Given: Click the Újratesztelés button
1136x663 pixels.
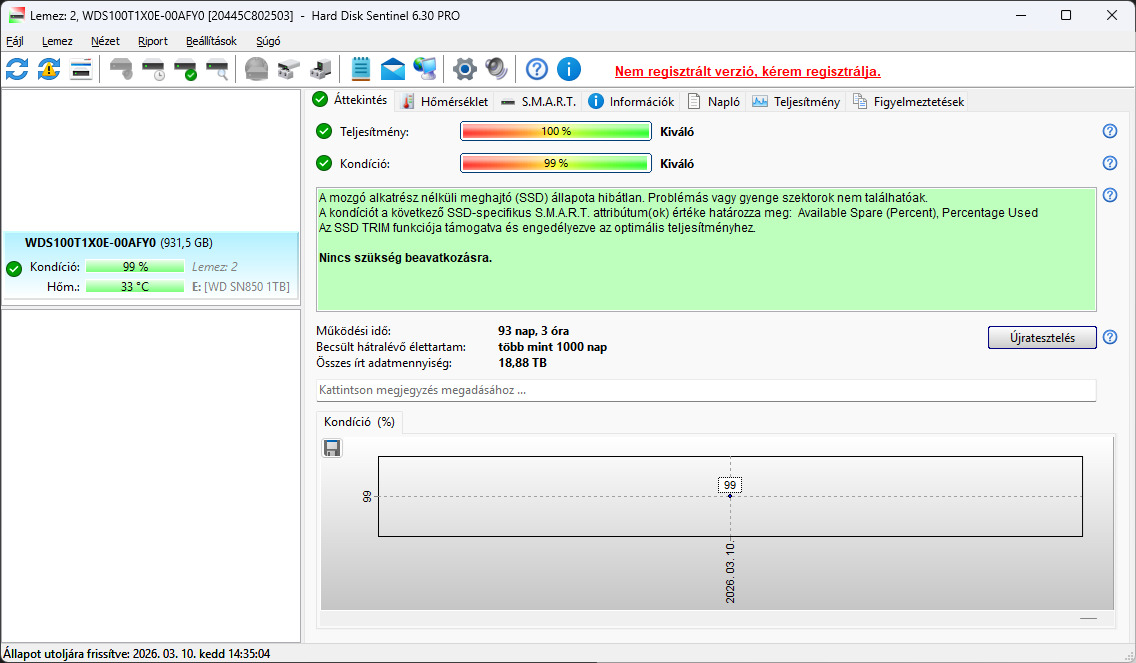Looking at the screenshot, I should (1042, 338).
